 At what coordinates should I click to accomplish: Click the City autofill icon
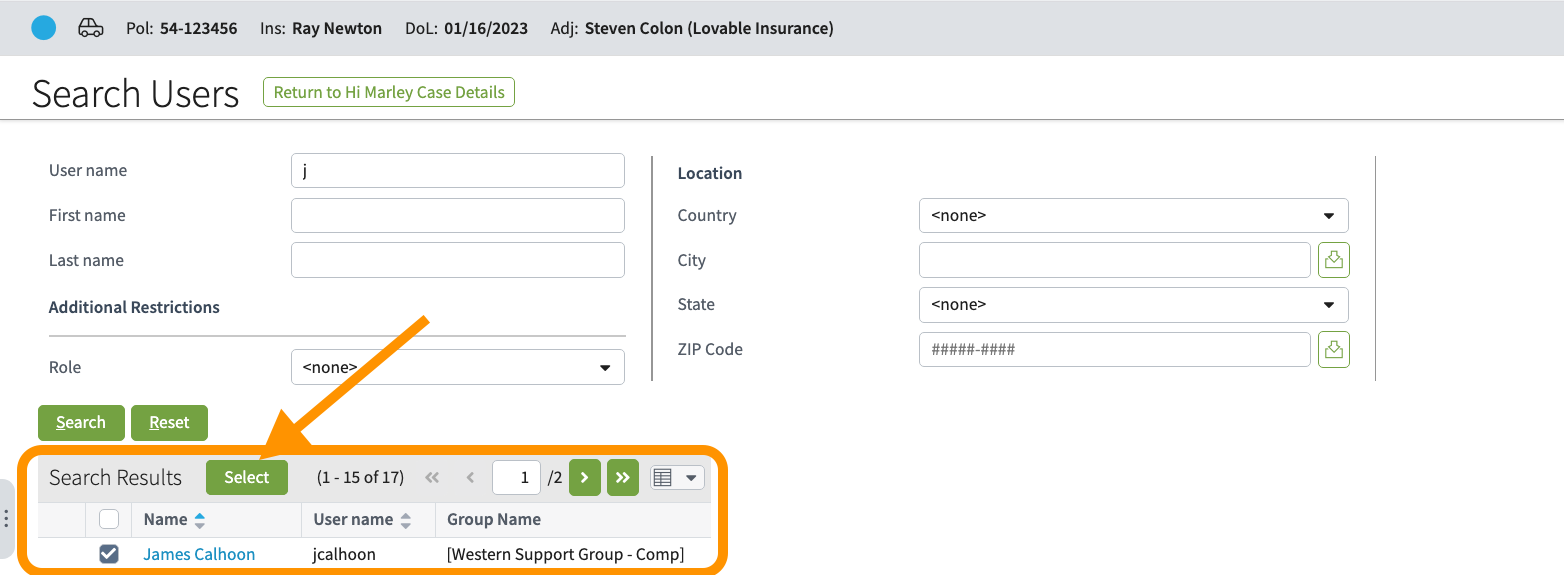point(1333,260)
